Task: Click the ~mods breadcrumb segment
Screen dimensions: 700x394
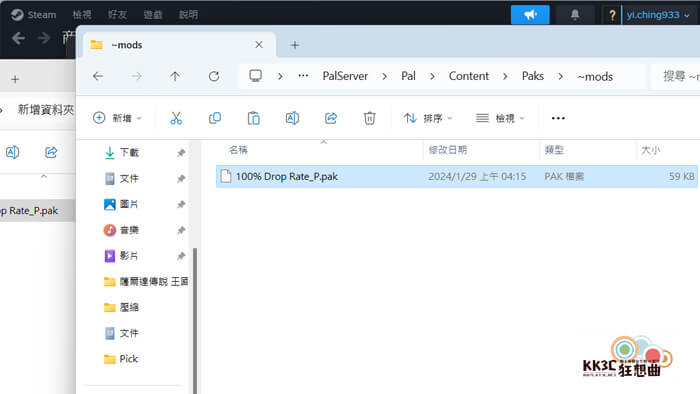Action: click(x=595, y=77)
